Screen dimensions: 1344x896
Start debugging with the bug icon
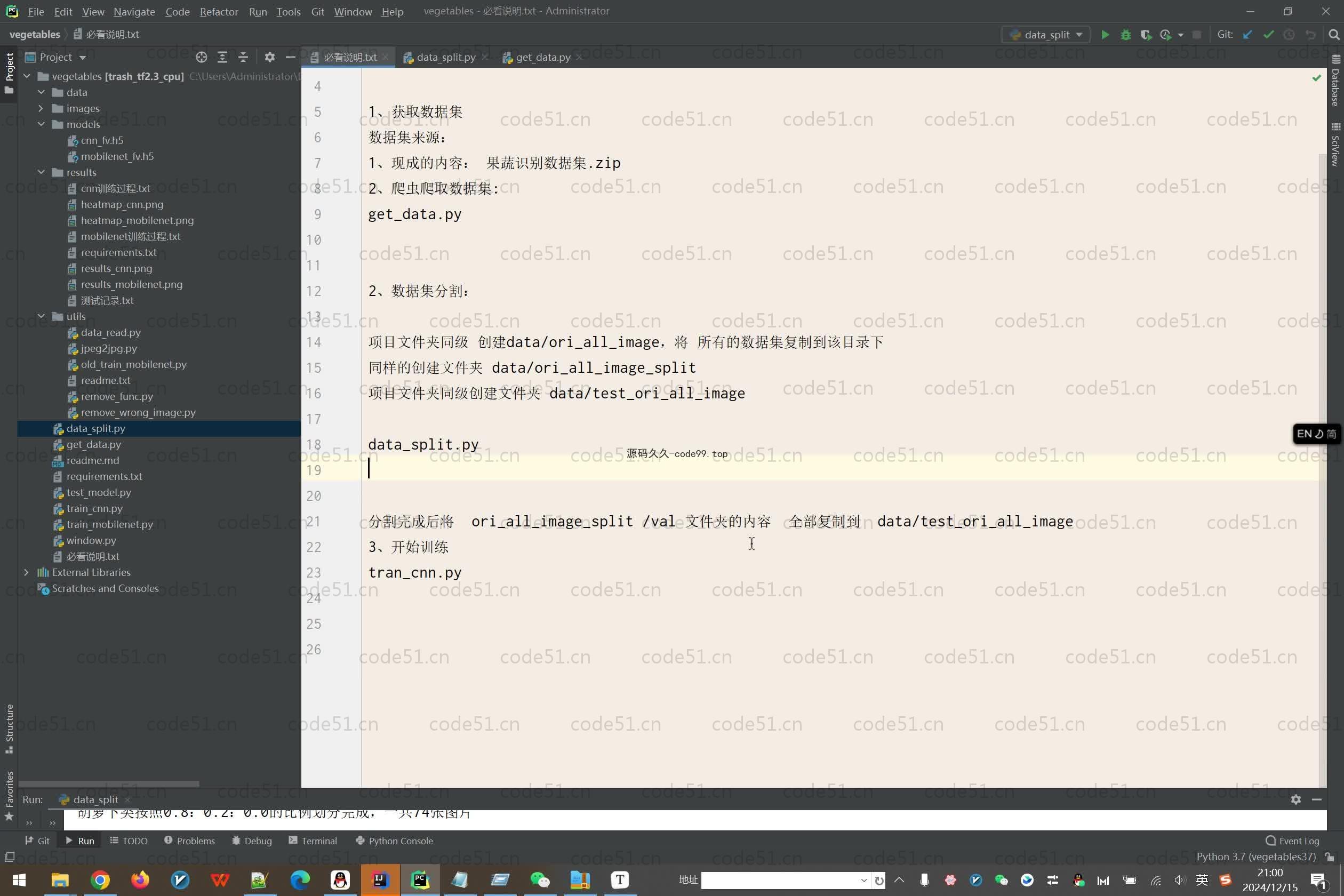[1125, 35]
